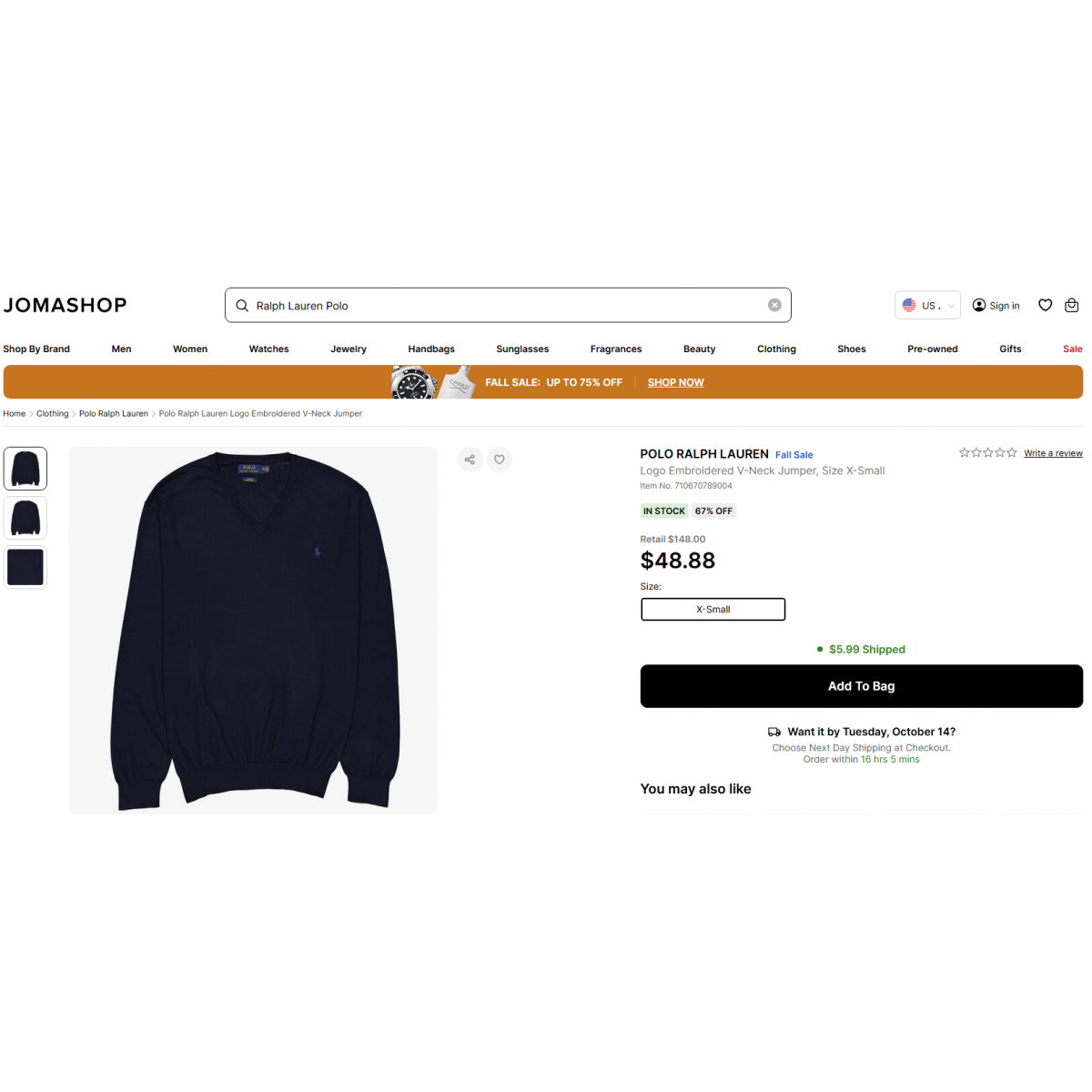Open the shopping bag icon in header
Image resolution: width=1092 pixels, height=1092 pixels.
tap(1072, 306)
